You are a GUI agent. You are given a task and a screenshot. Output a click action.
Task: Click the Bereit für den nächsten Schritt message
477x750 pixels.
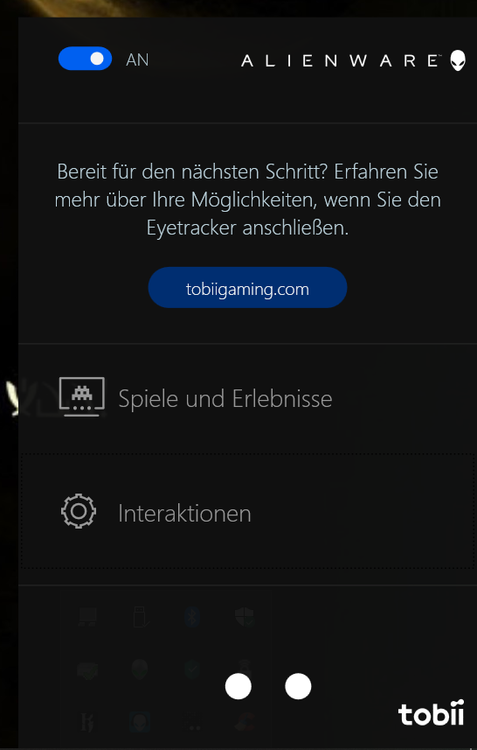(x=247, y=199)
